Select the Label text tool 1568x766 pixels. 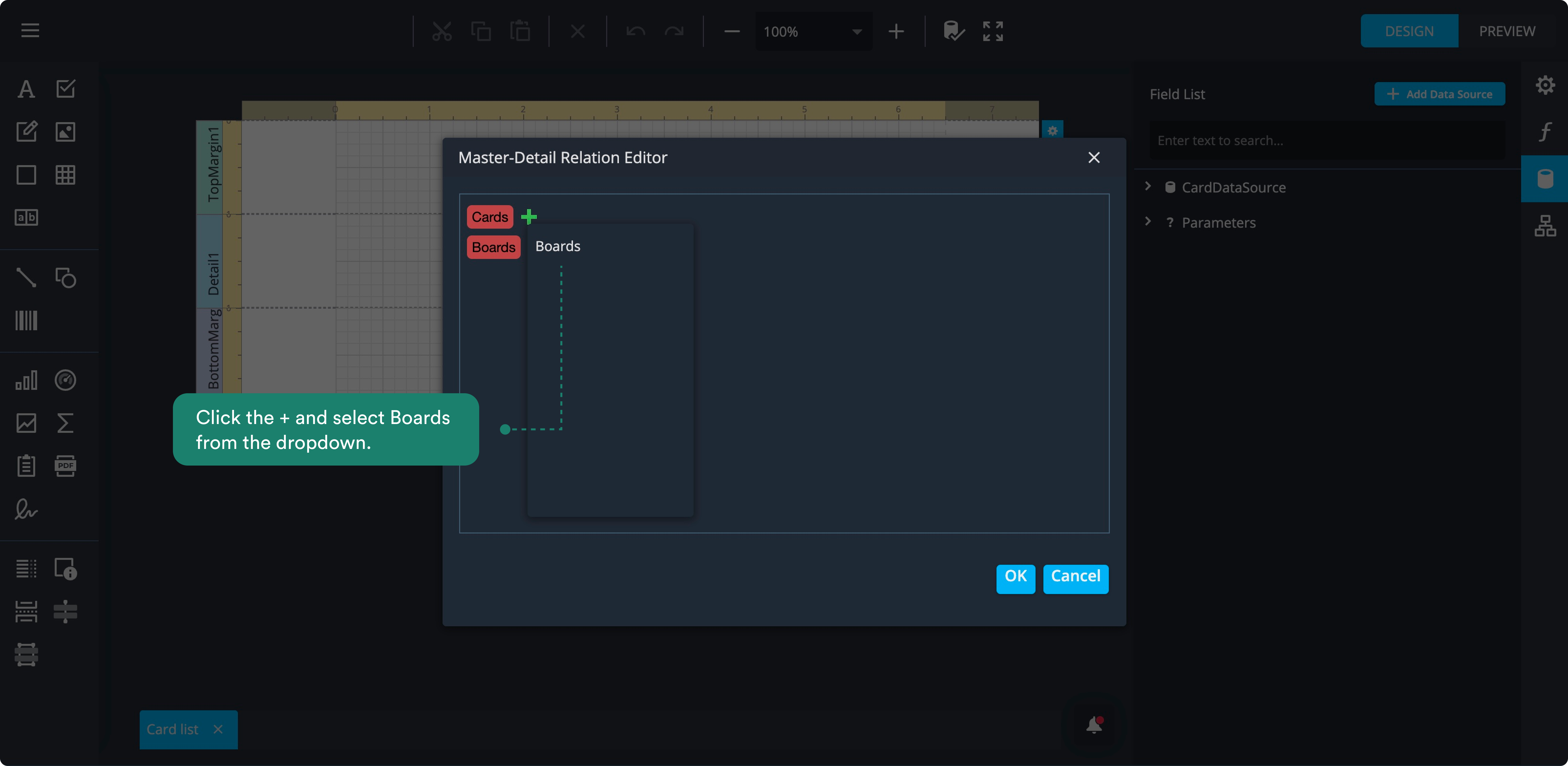pos(26,89)
